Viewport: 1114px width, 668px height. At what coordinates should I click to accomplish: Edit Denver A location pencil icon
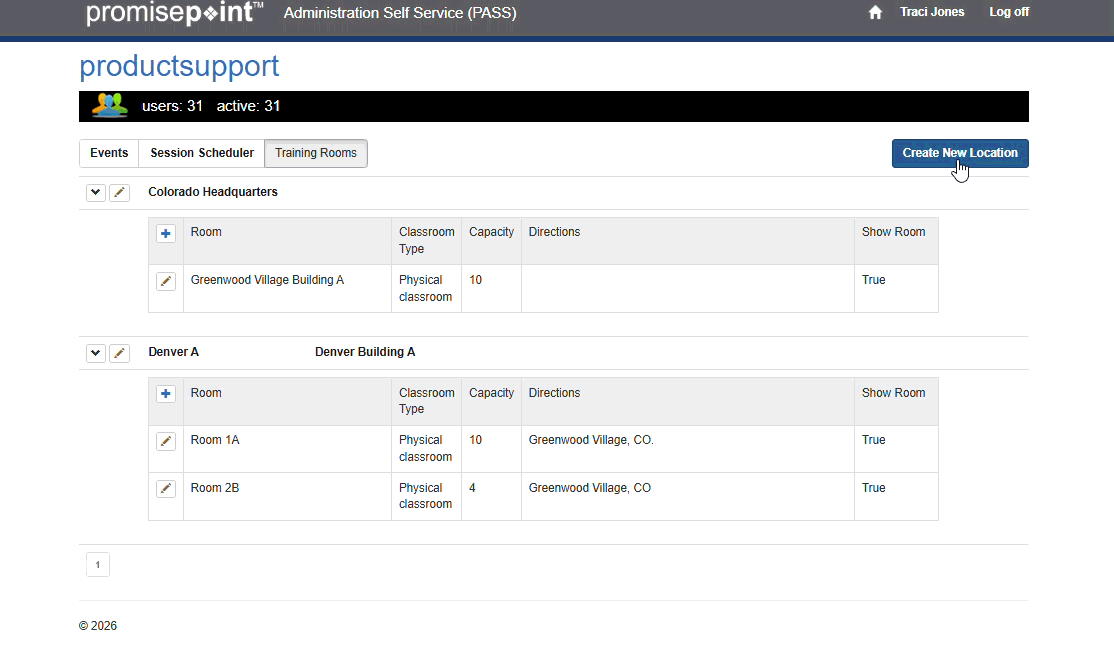click(x=120, y=353)
